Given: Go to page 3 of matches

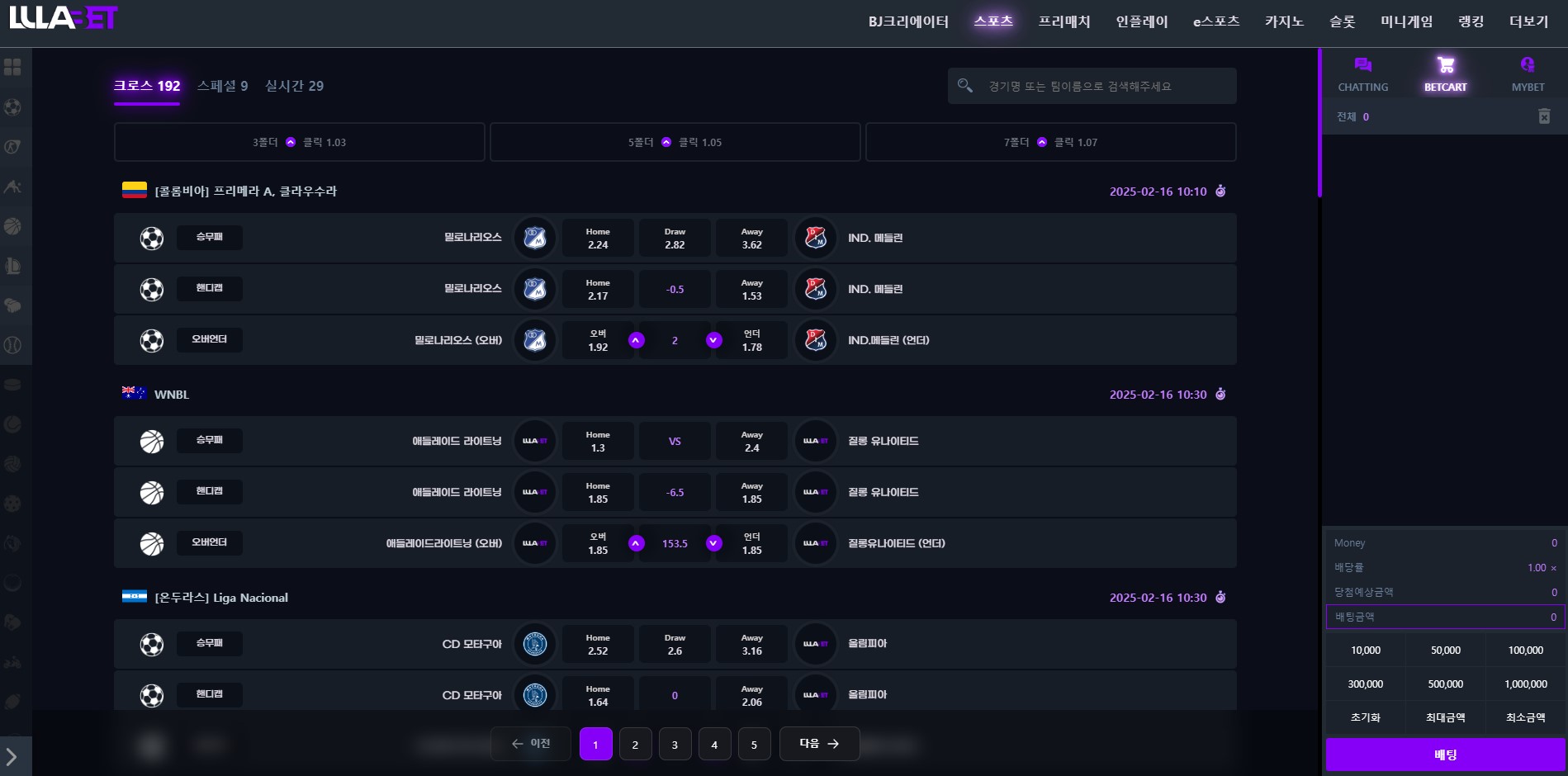Looking at the screenshot, I should coord(675,745).
